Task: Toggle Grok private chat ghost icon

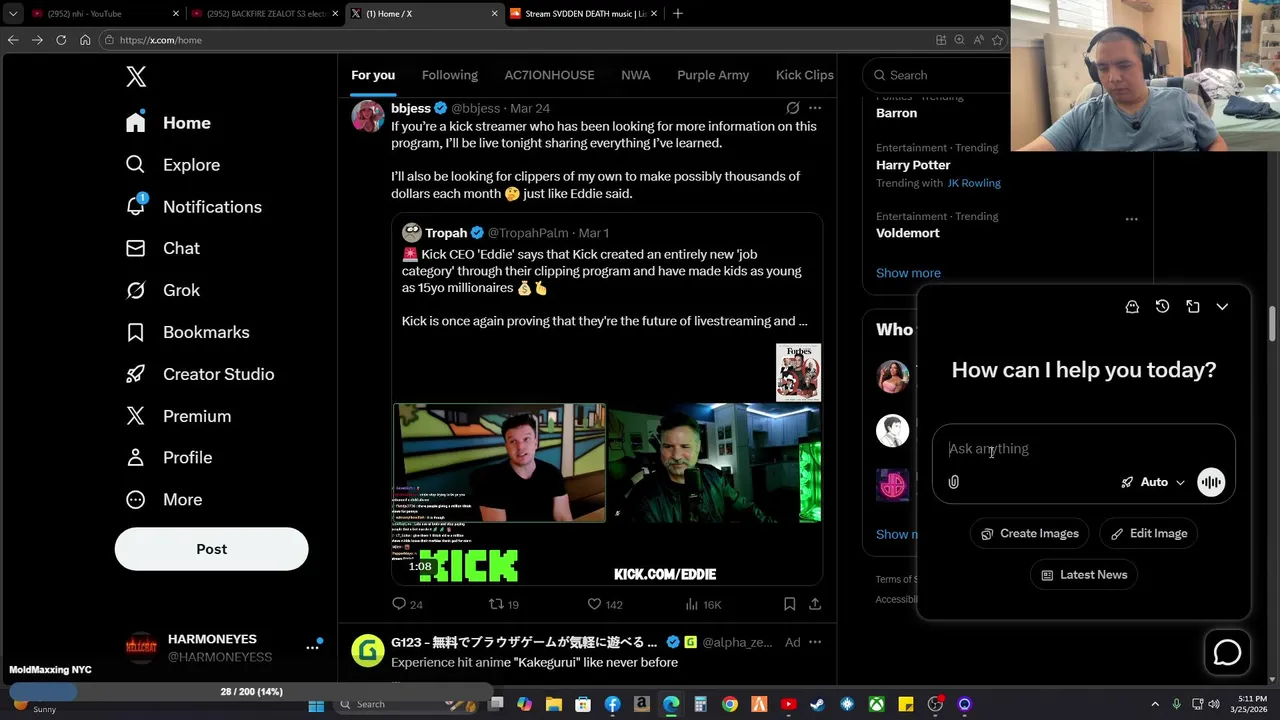Action: coord(1132,307)
